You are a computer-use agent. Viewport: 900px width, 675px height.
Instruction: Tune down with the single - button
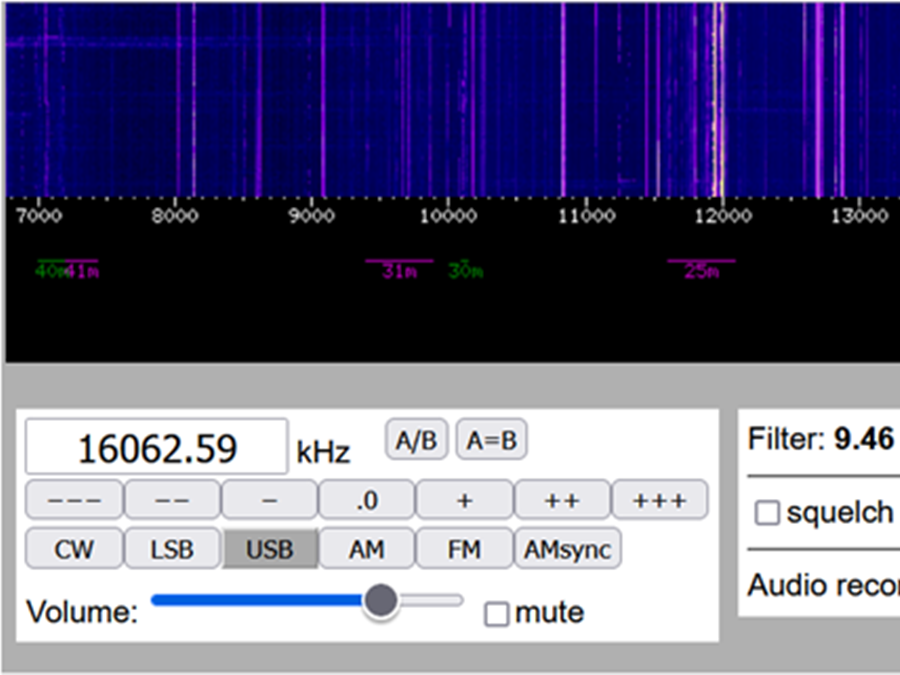(x=270, y=499)
